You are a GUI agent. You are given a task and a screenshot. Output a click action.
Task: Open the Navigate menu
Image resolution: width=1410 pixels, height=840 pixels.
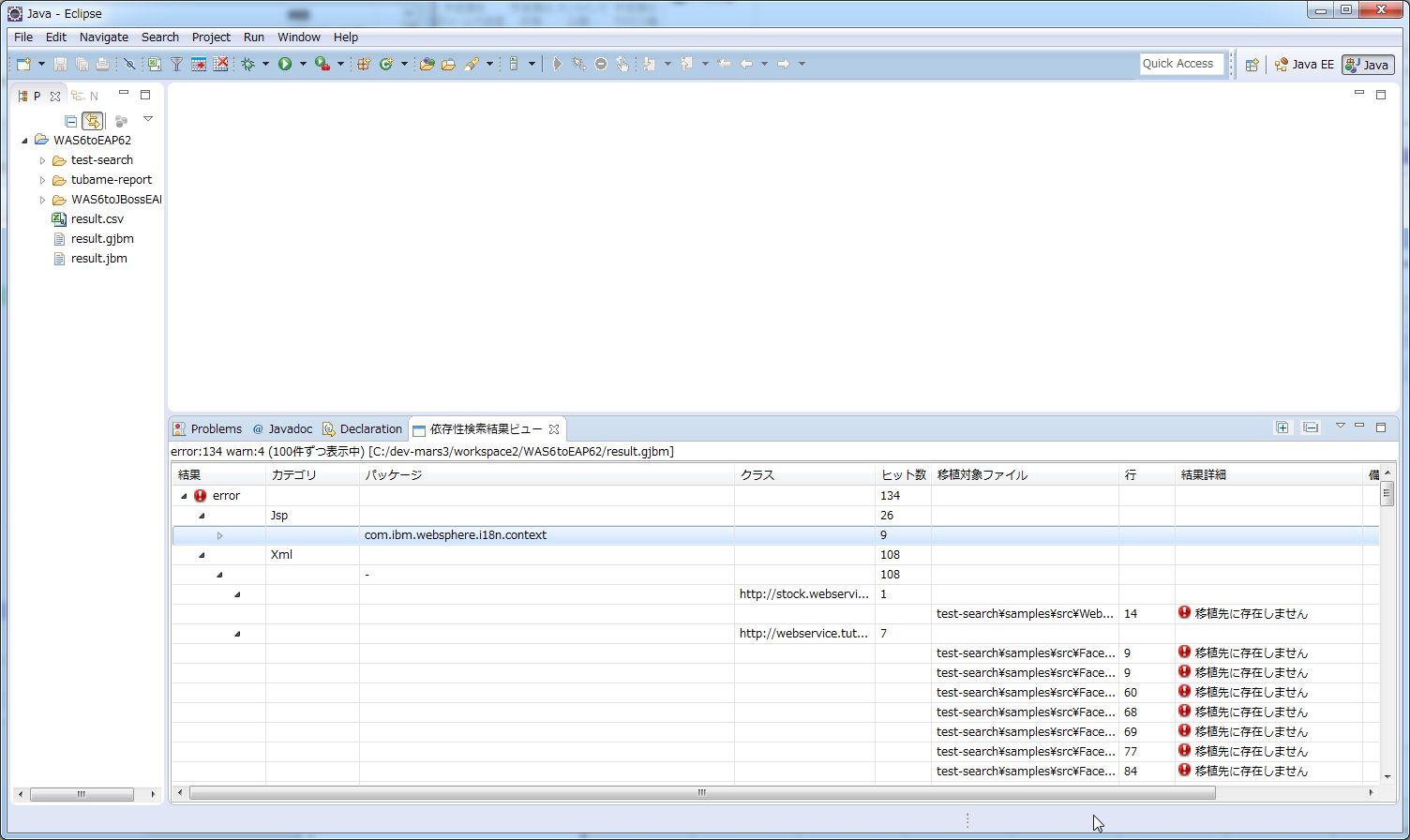tap(104, 37)
